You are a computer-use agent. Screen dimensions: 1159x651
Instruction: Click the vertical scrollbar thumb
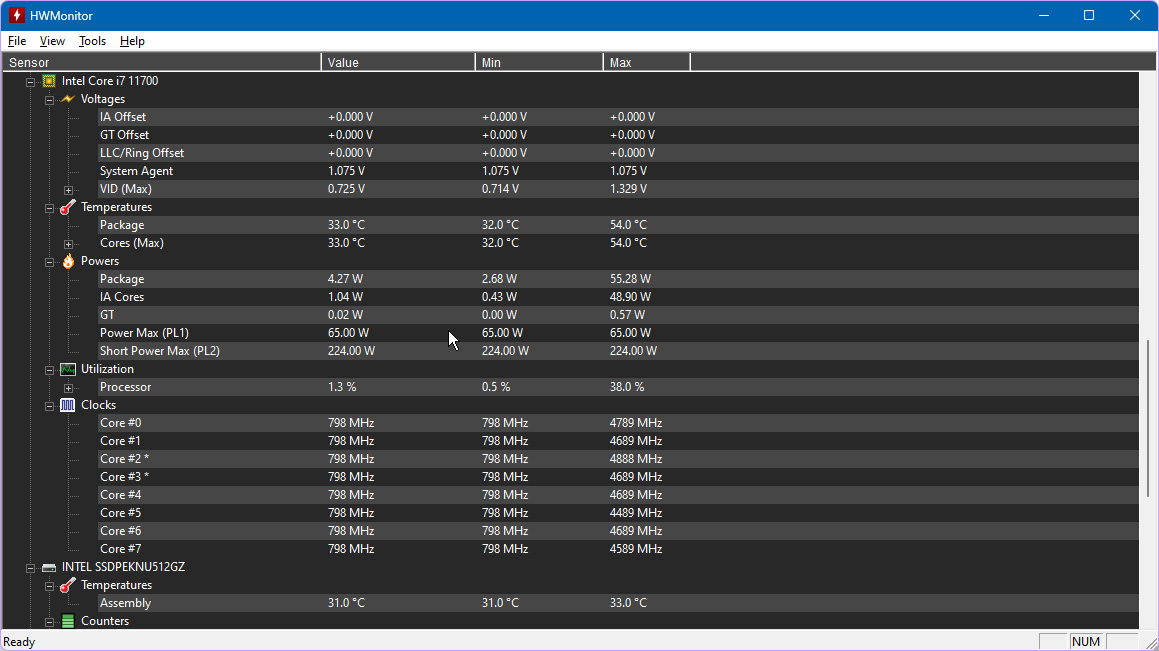coord(1148,418)
